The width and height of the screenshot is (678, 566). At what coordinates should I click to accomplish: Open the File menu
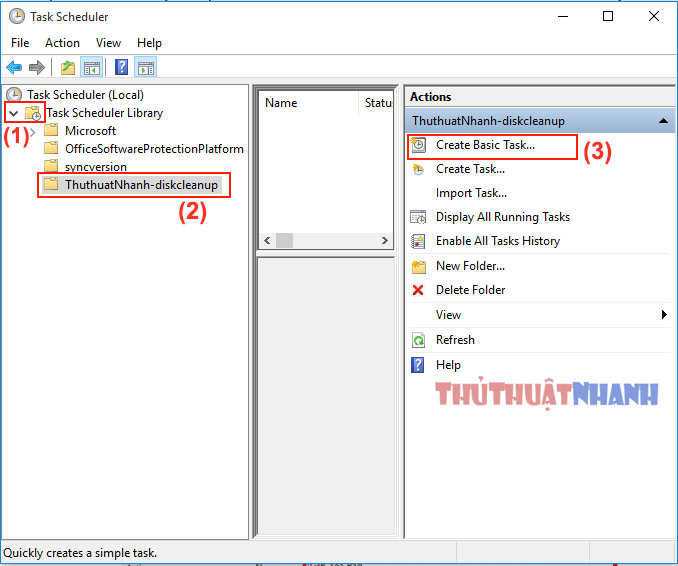(20, 43)
